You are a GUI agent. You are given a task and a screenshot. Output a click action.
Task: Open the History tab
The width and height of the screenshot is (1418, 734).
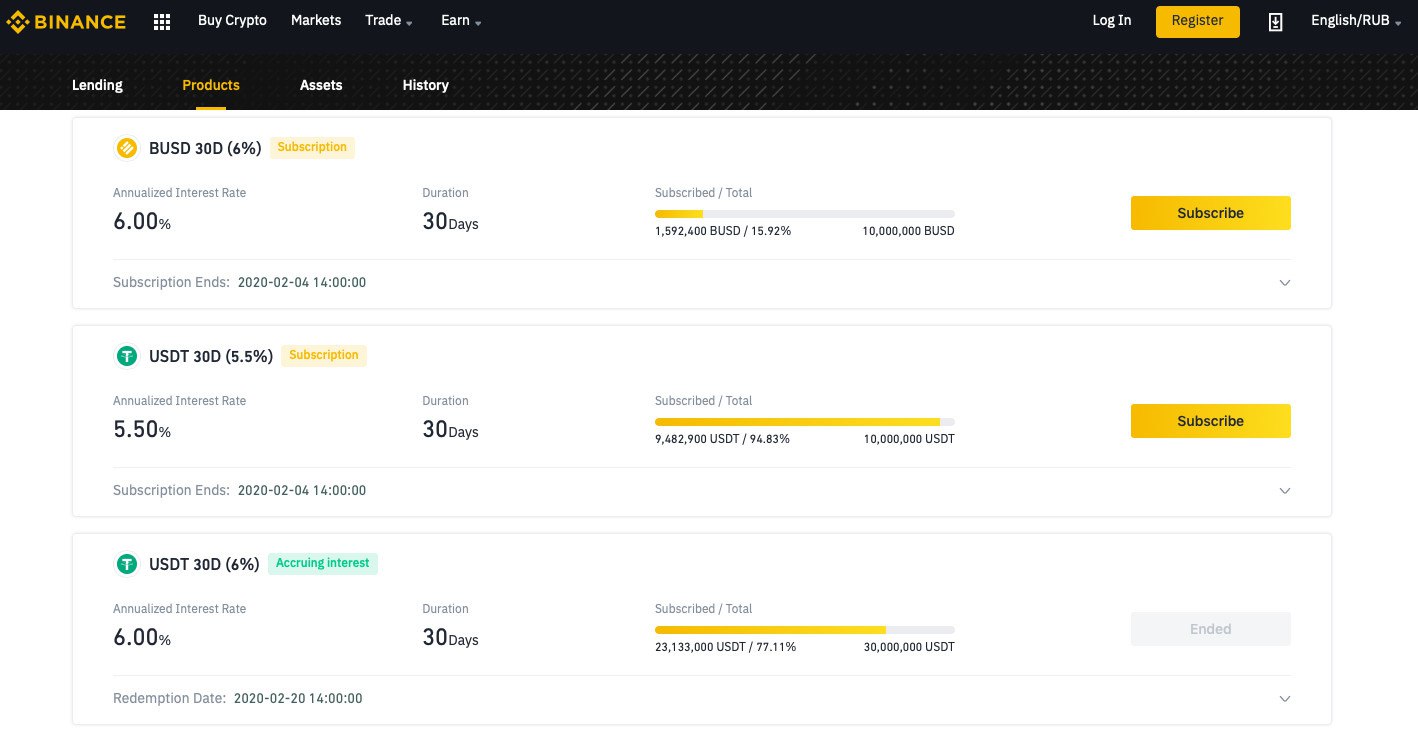tap(426, 85)
